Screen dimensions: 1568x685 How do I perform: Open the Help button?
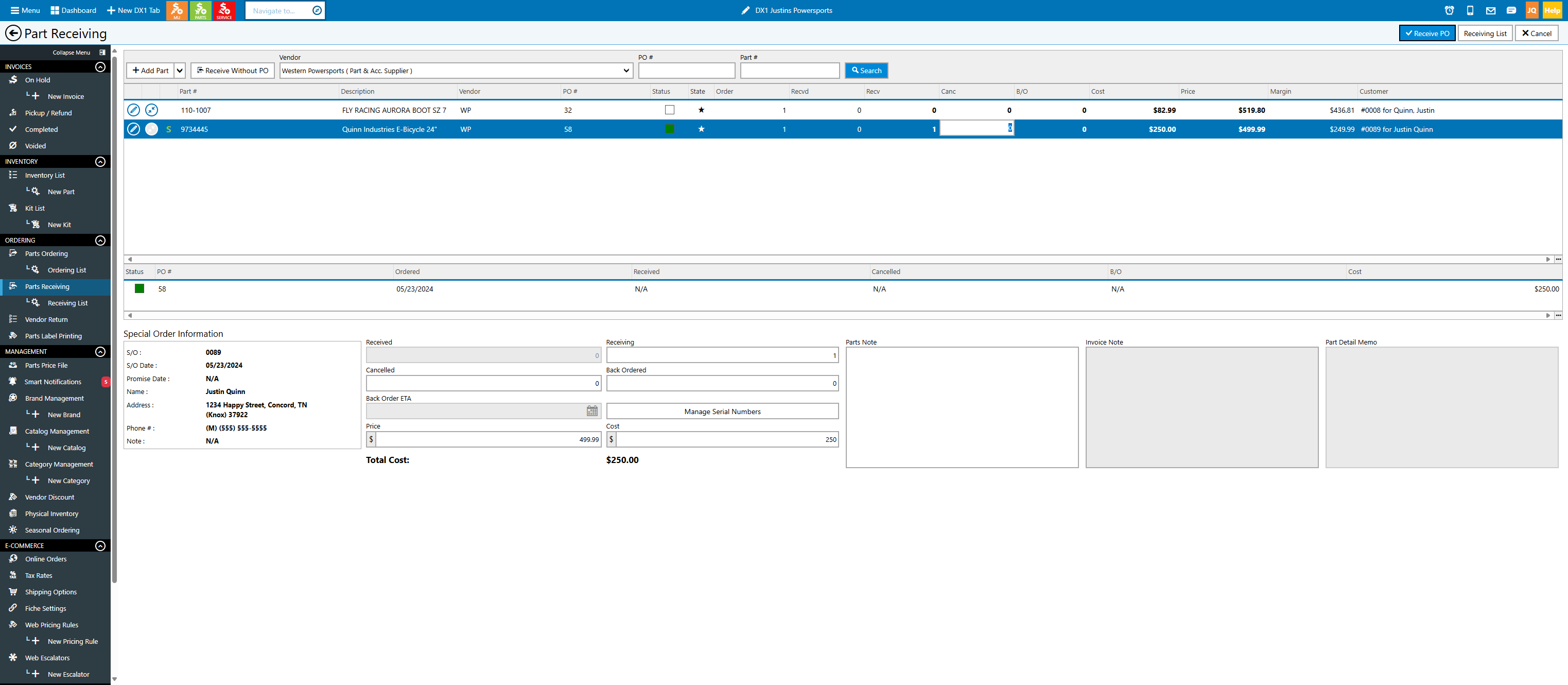1552,10
